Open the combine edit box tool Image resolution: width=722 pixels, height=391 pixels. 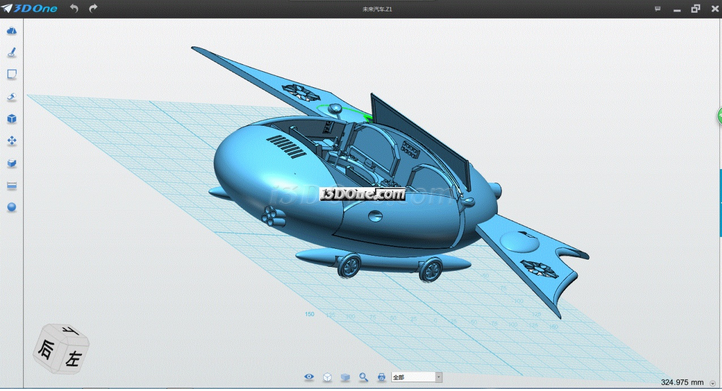(12, 163)
